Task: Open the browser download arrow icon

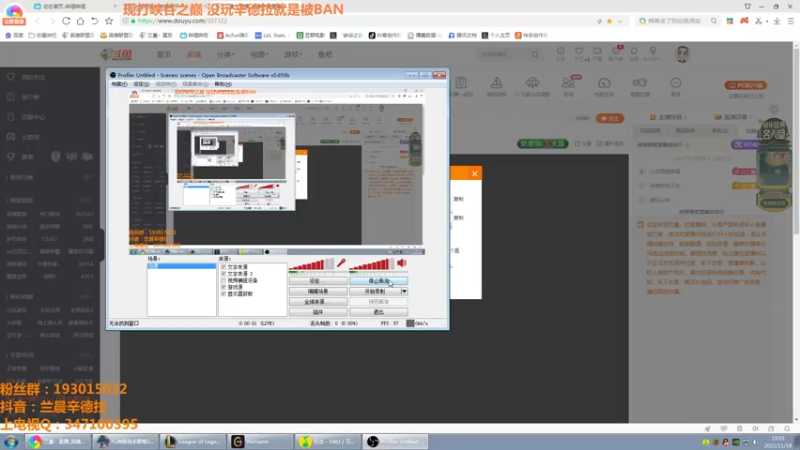Action: point(777,21)
